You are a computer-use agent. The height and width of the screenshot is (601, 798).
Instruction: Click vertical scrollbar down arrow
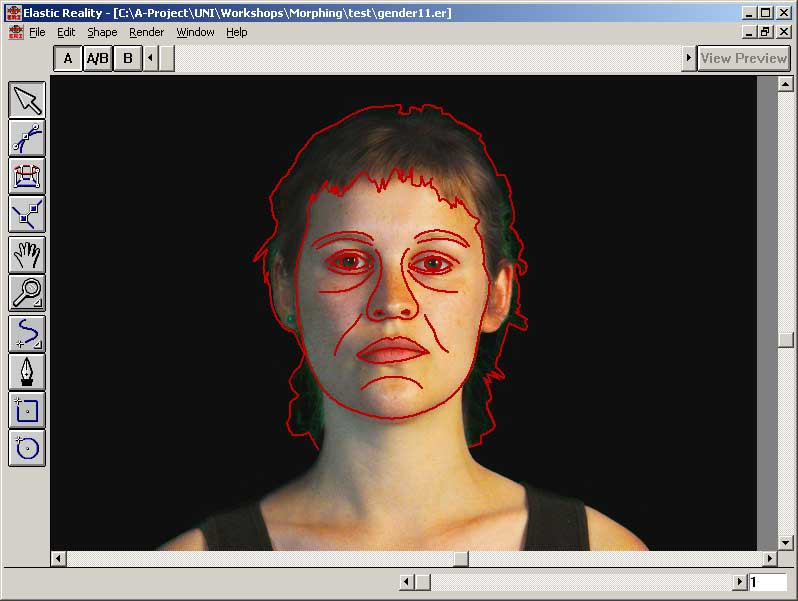click(x=785, y=543)
